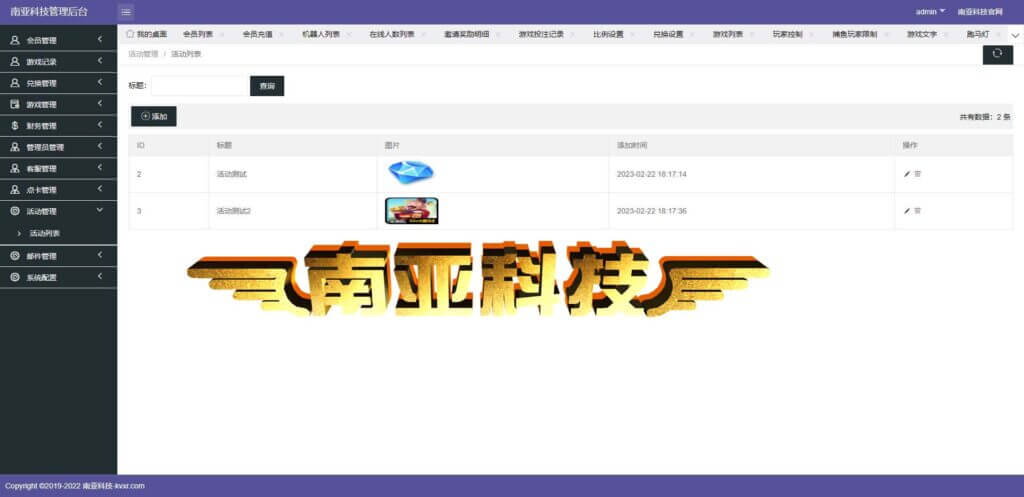This screenshot has height=497, width=1024.
Task: Click timestamp 2023-02-22 18:17:36
Action: [652, 211]
